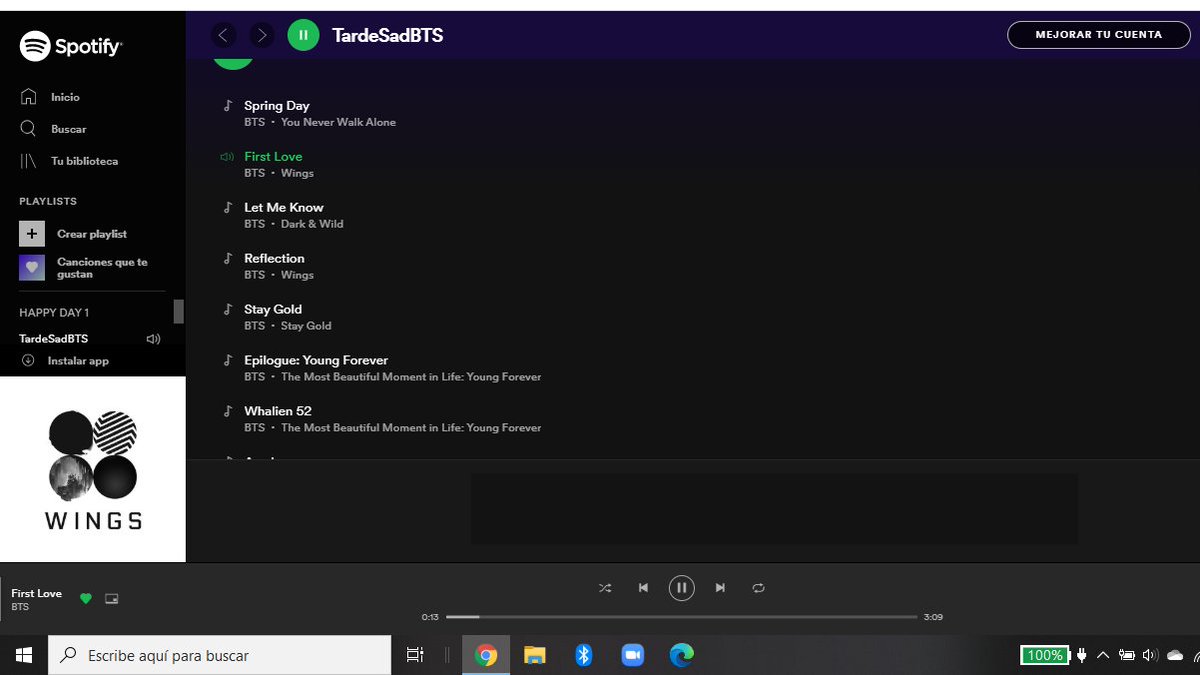The width and height of the screenshot is (1200, 675).
Task: Skip to previous track
Action: (643, 588)
